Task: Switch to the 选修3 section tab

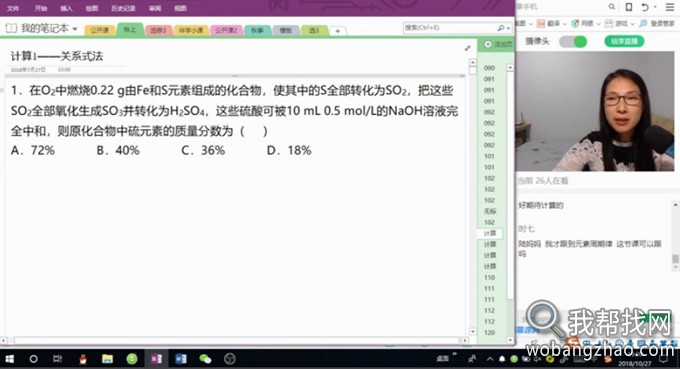Action: coord(158,30)
